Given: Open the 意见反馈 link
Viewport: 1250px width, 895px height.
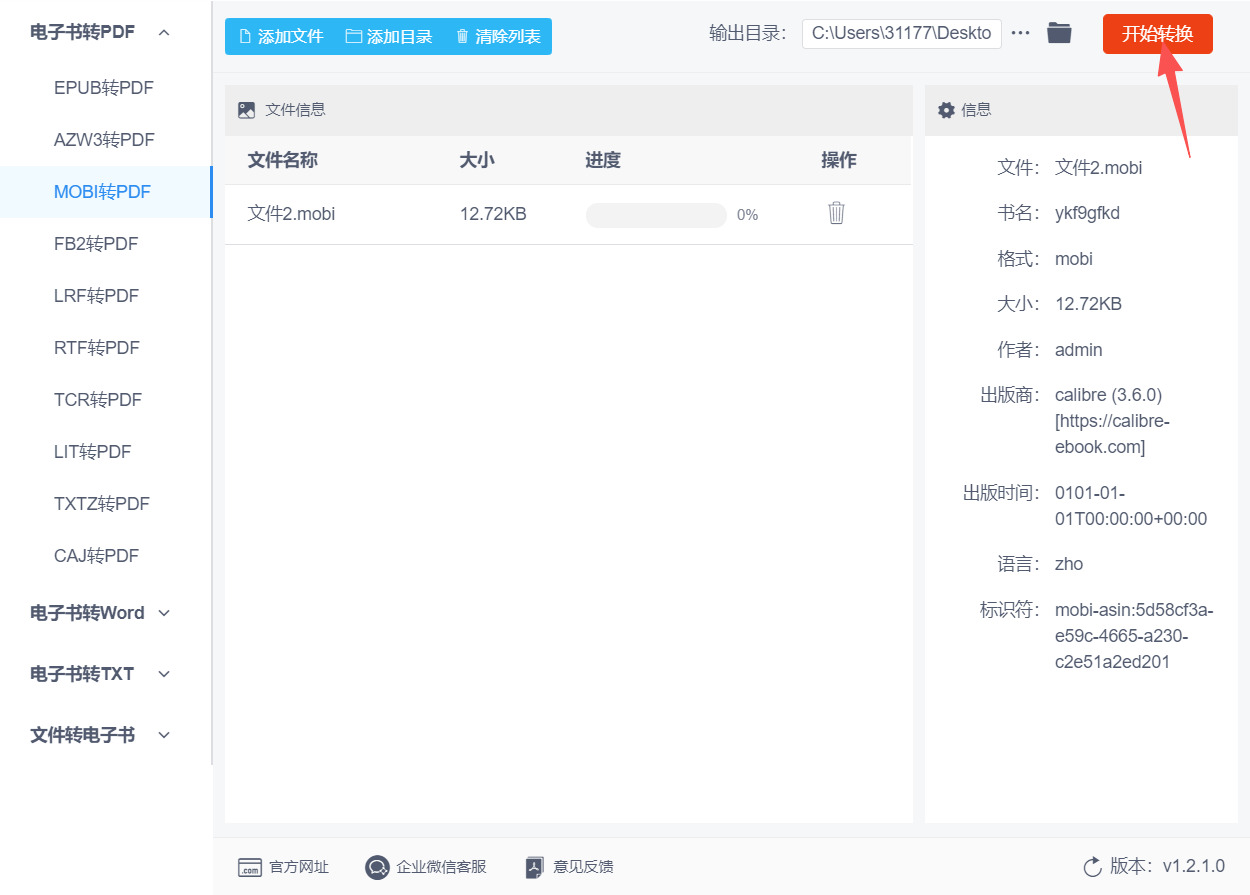Looking at the screenshot, I should (x=583, y=867).
